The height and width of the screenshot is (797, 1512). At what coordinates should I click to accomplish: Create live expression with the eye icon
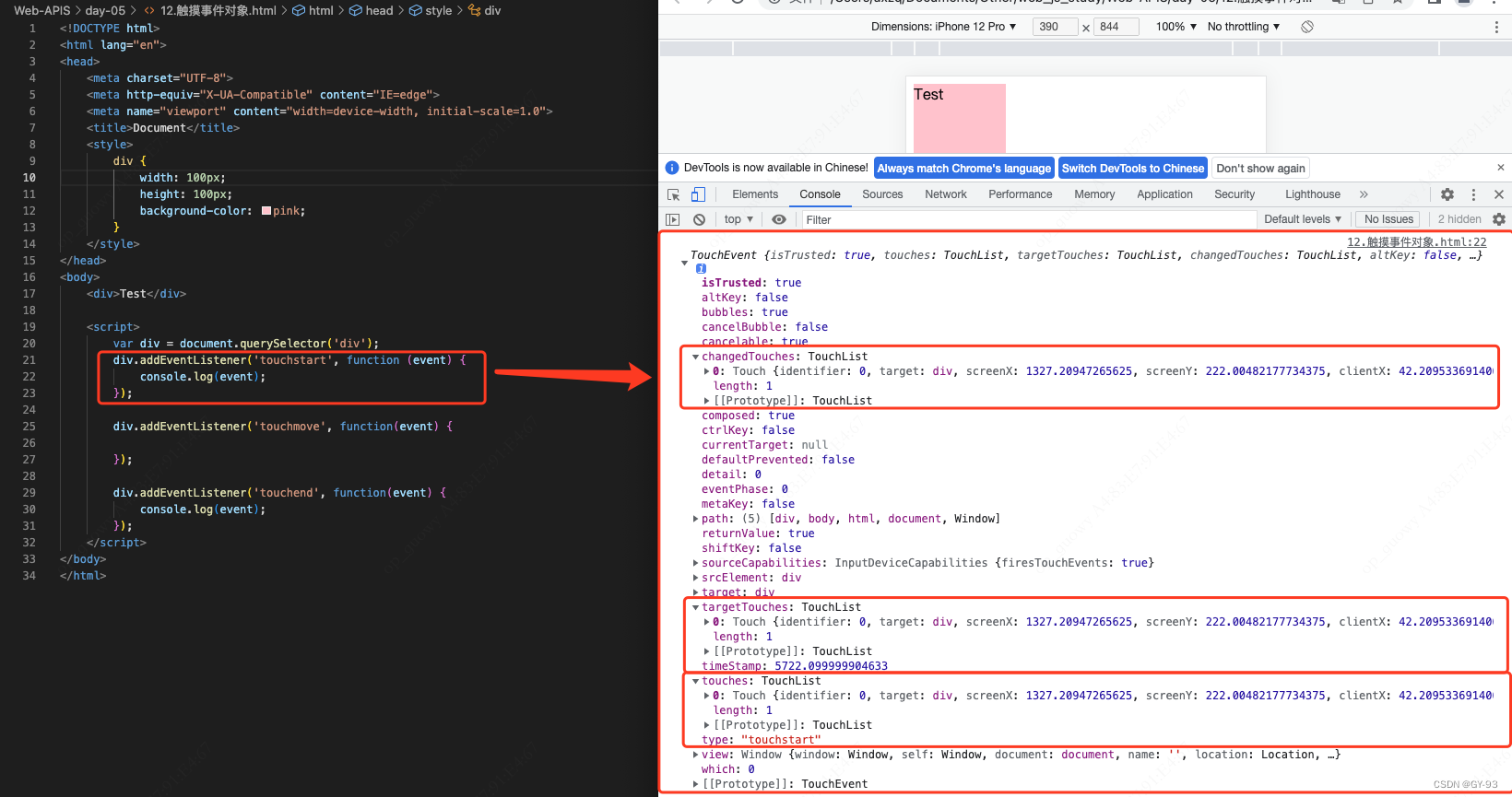(779, 219)
